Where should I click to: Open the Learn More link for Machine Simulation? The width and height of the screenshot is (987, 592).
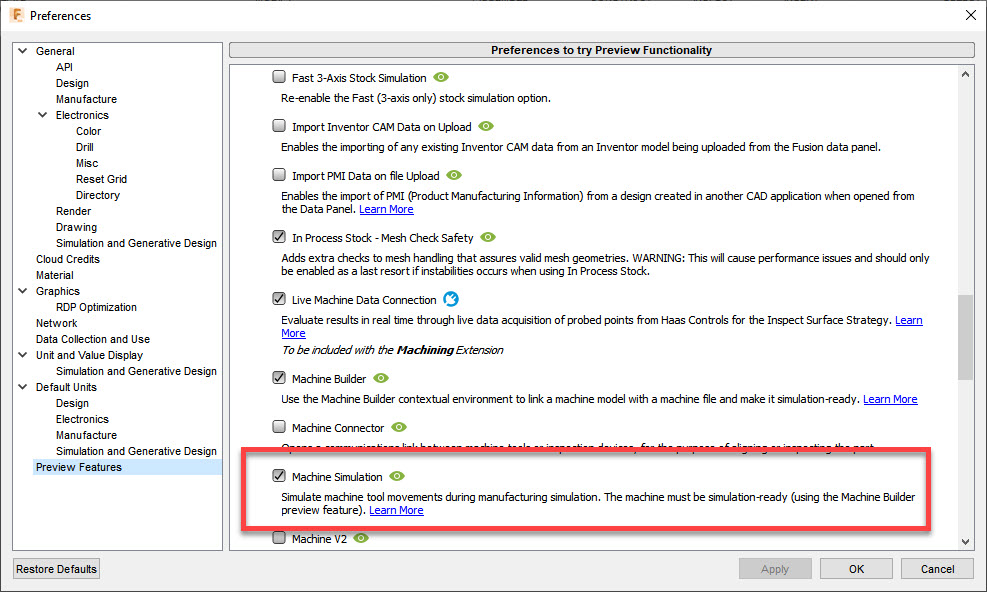coord(396,510)
